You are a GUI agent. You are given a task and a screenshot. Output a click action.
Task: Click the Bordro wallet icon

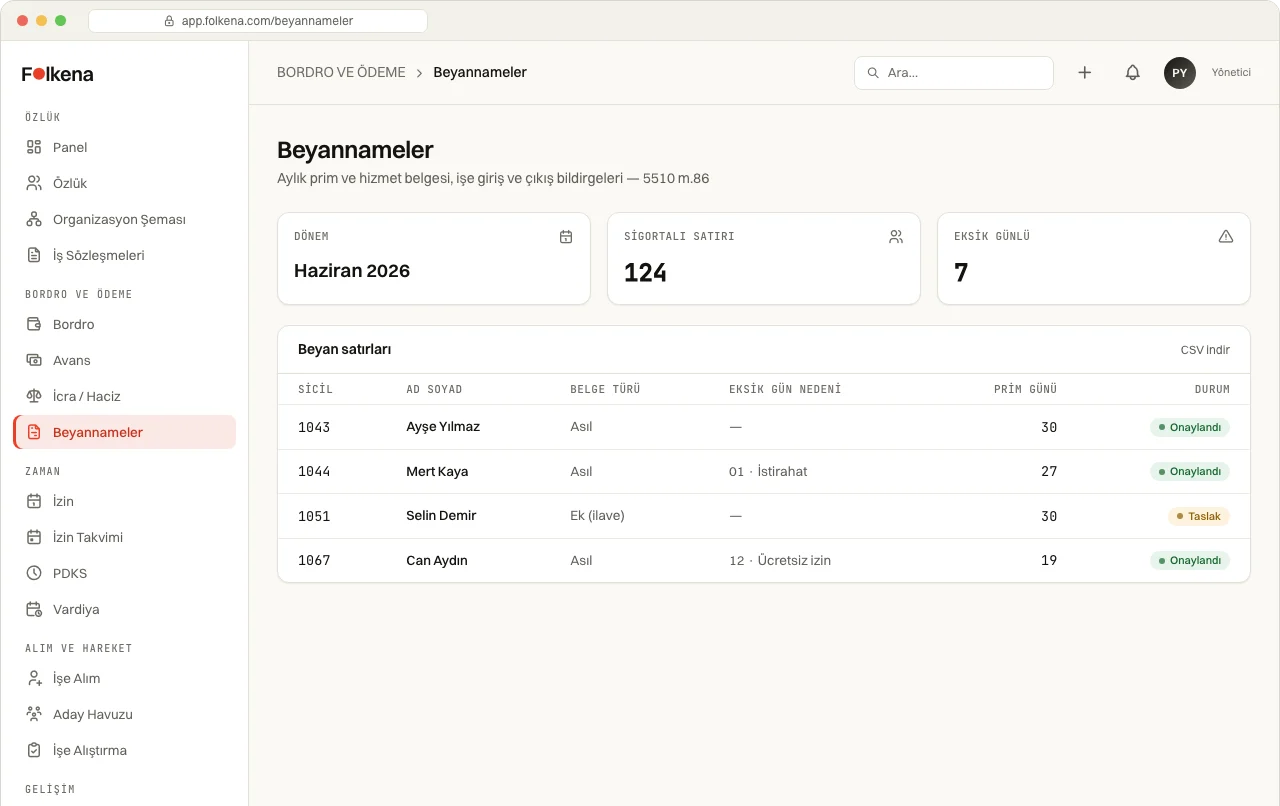point(34,324)
